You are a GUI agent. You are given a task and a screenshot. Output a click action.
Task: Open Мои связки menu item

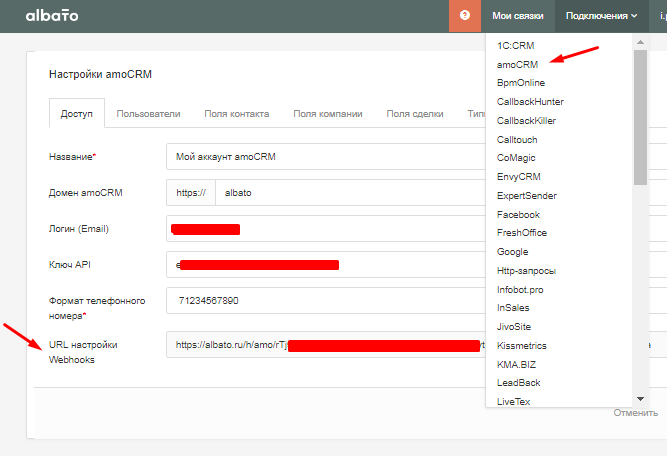[518, 16]
